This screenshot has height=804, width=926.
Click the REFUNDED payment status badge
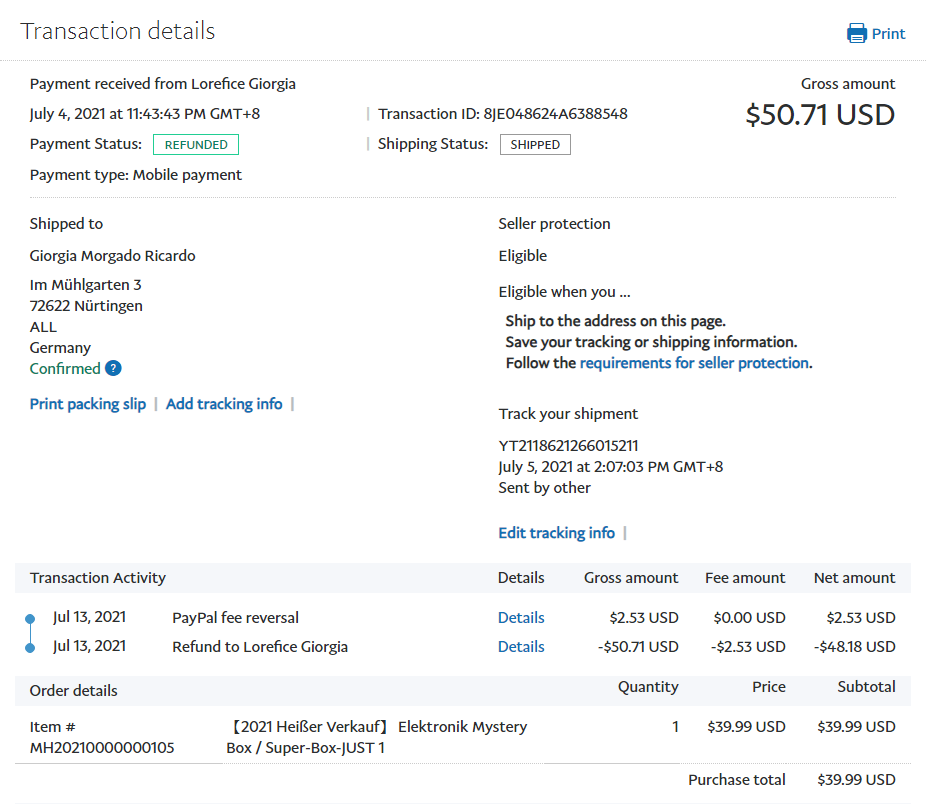(196, 145)
